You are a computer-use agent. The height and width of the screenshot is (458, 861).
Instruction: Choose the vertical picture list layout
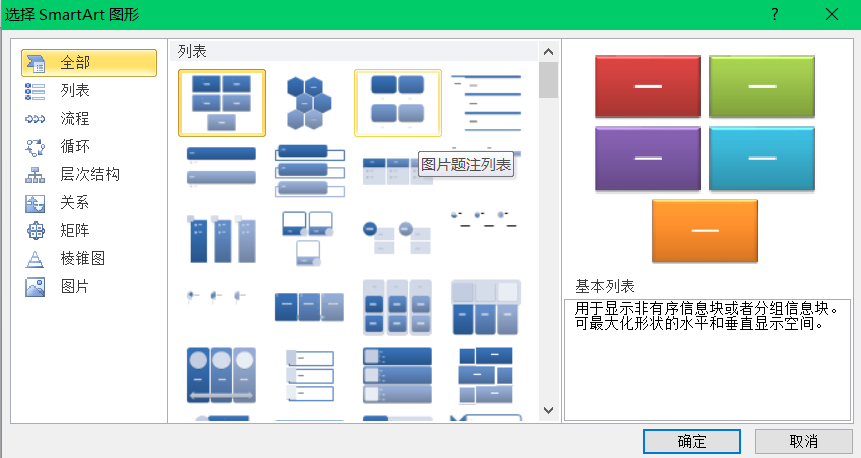point(398,375)
